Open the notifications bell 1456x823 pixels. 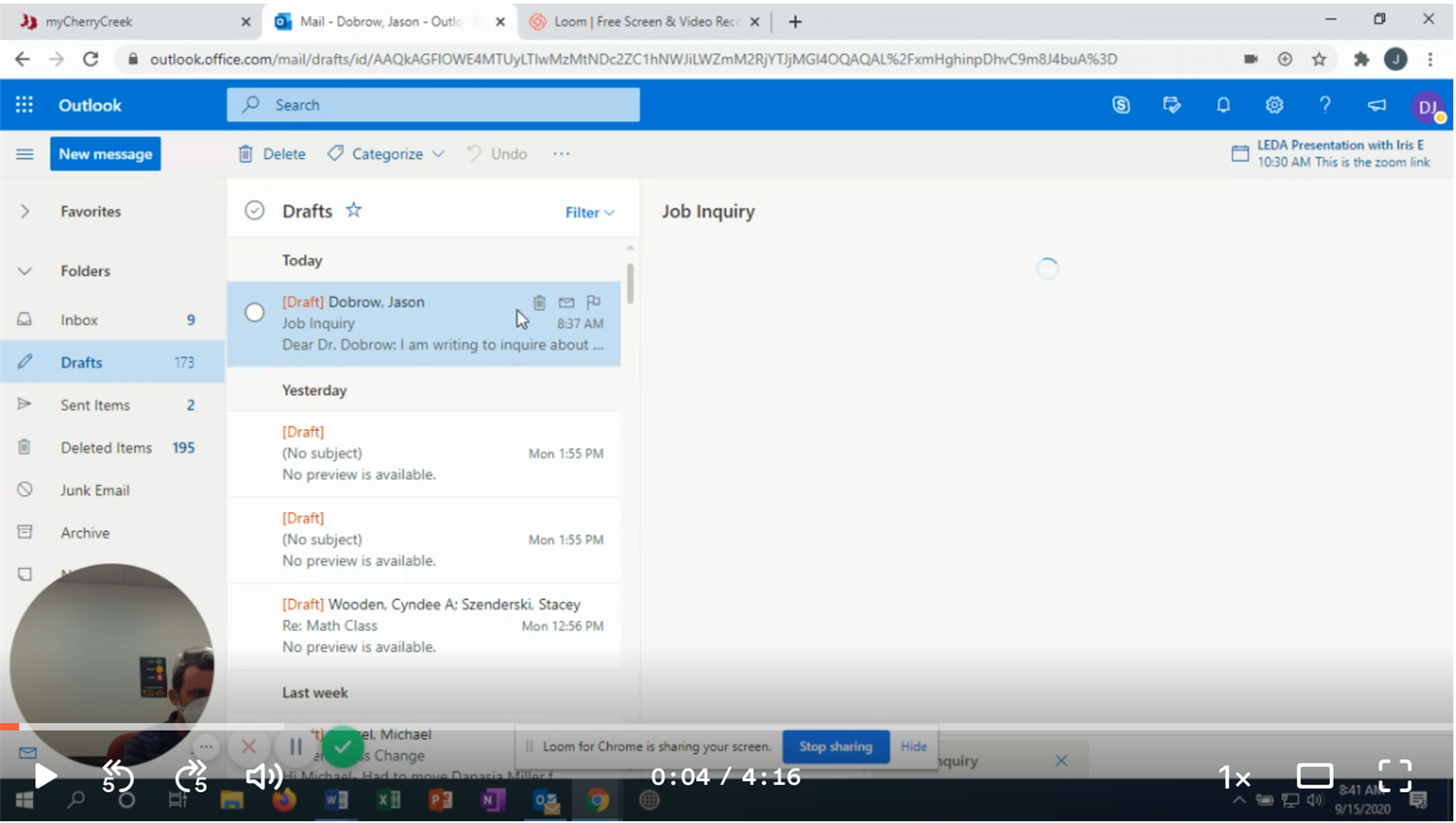click(x=1223, y=105)
